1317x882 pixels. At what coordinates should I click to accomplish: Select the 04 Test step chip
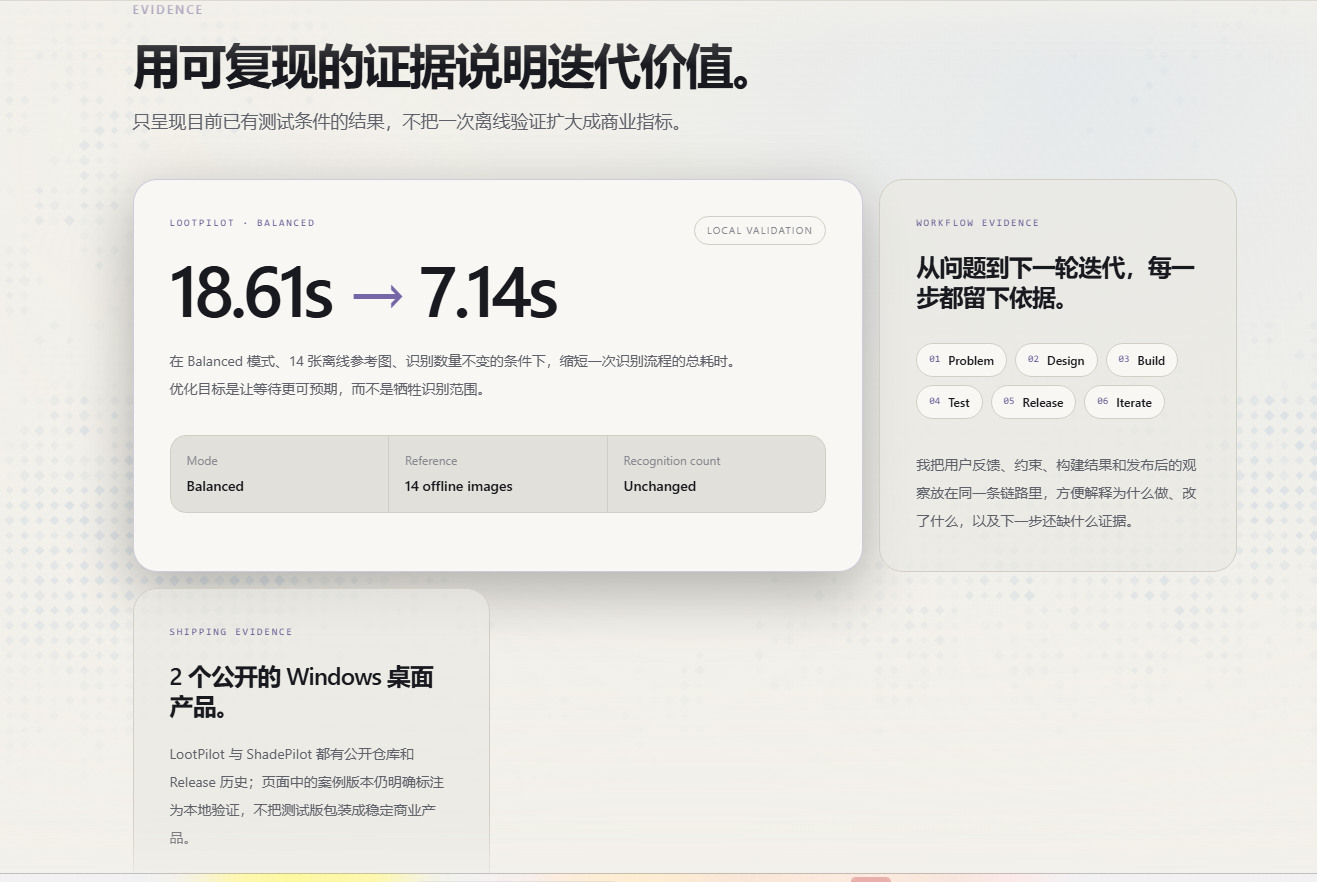949,402
